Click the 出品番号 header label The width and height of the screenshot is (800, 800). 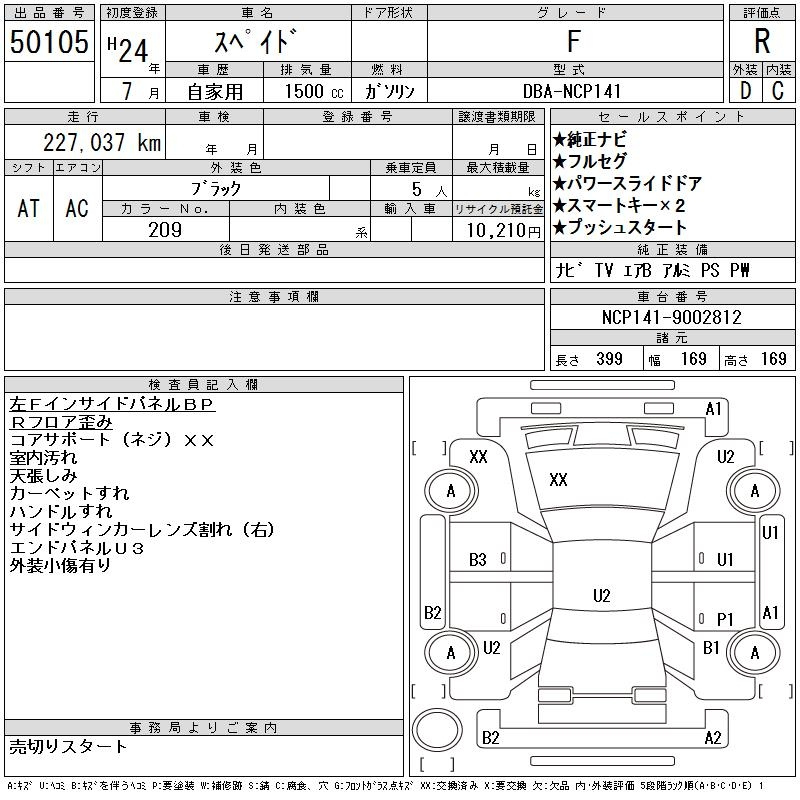point(49,13)
